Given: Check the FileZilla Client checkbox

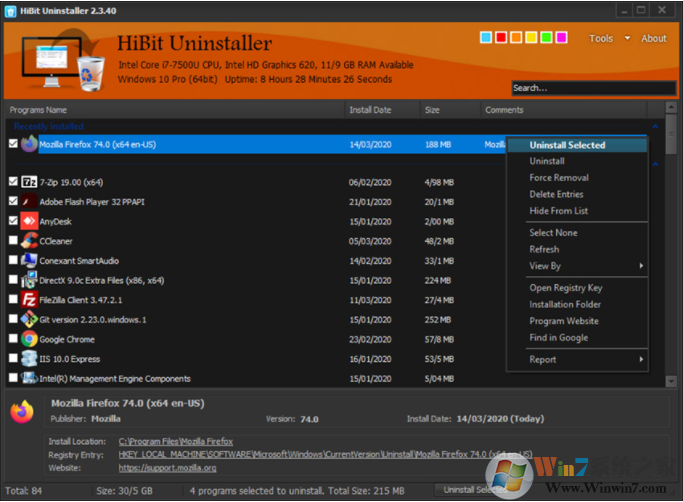Looking at the screenshot, I should [13, 299].
